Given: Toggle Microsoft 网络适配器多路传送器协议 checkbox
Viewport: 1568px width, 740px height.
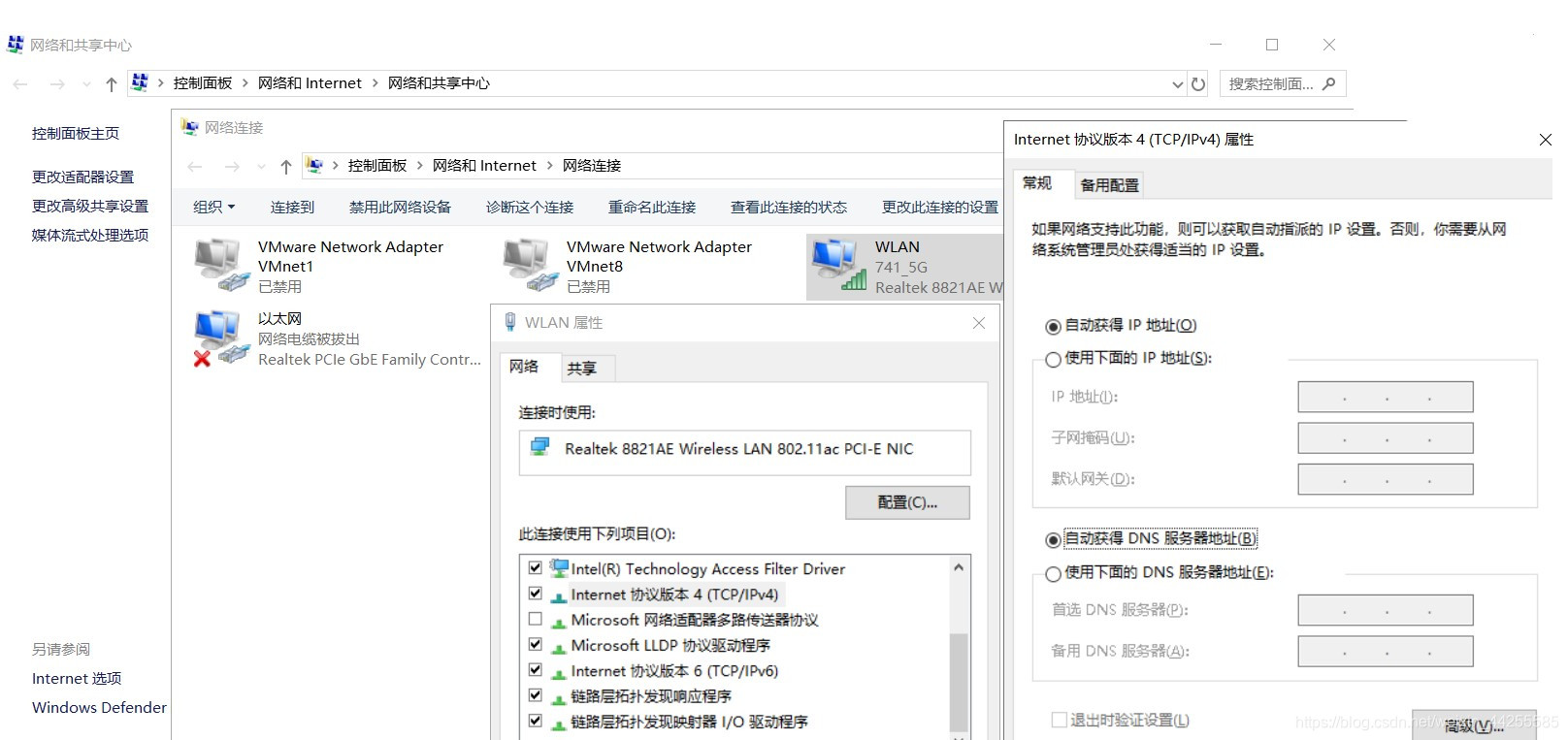Looking at the screenshot, I should tap(535, 618).
